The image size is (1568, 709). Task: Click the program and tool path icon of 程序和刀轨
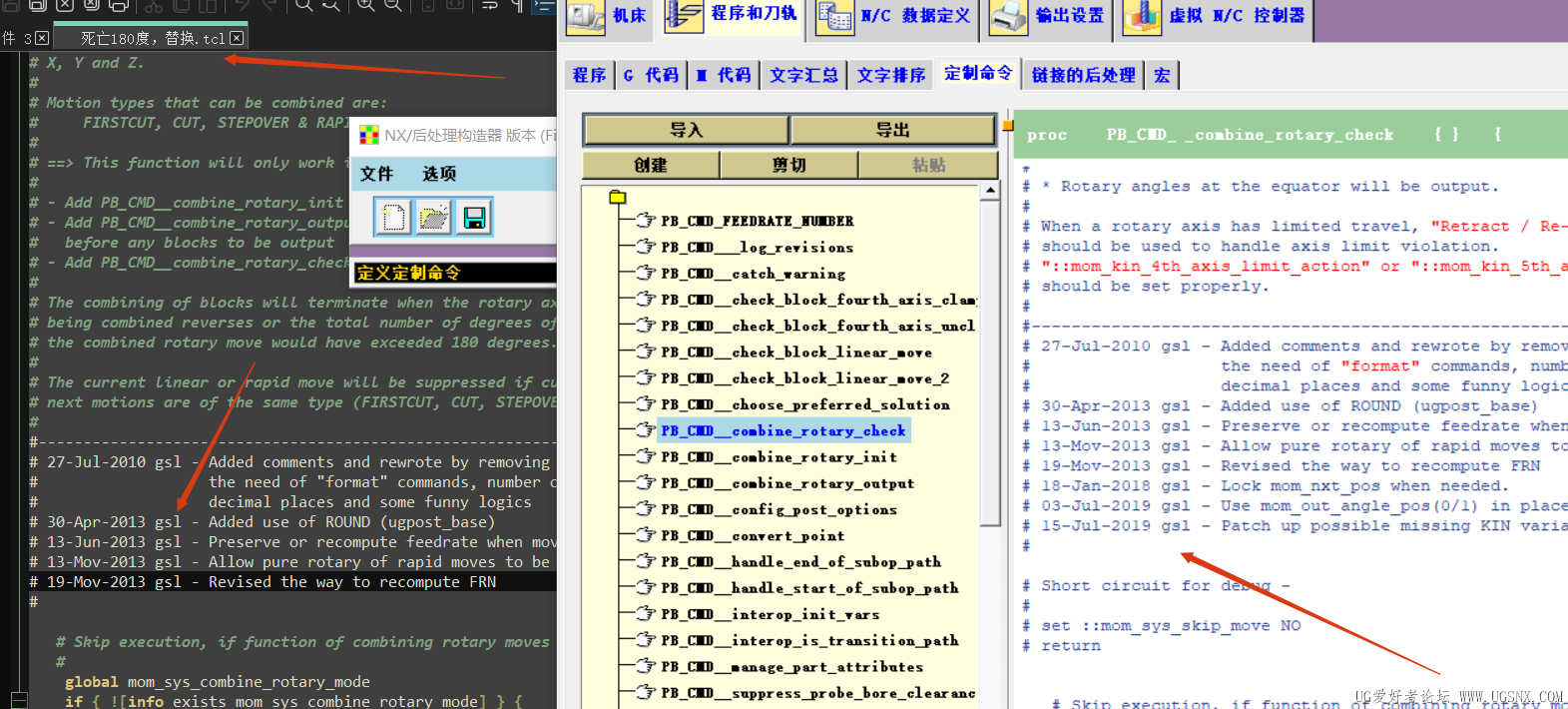[684, 16]
